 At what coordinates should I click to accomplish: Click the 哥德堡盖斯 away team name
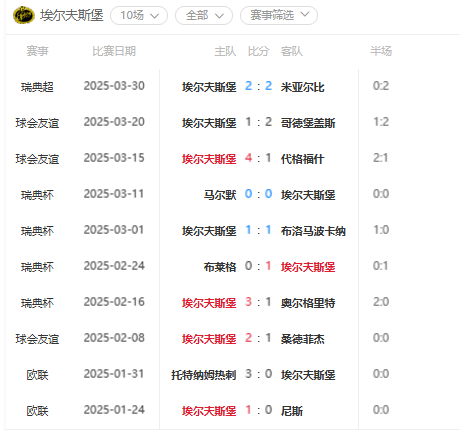[308, 123]
